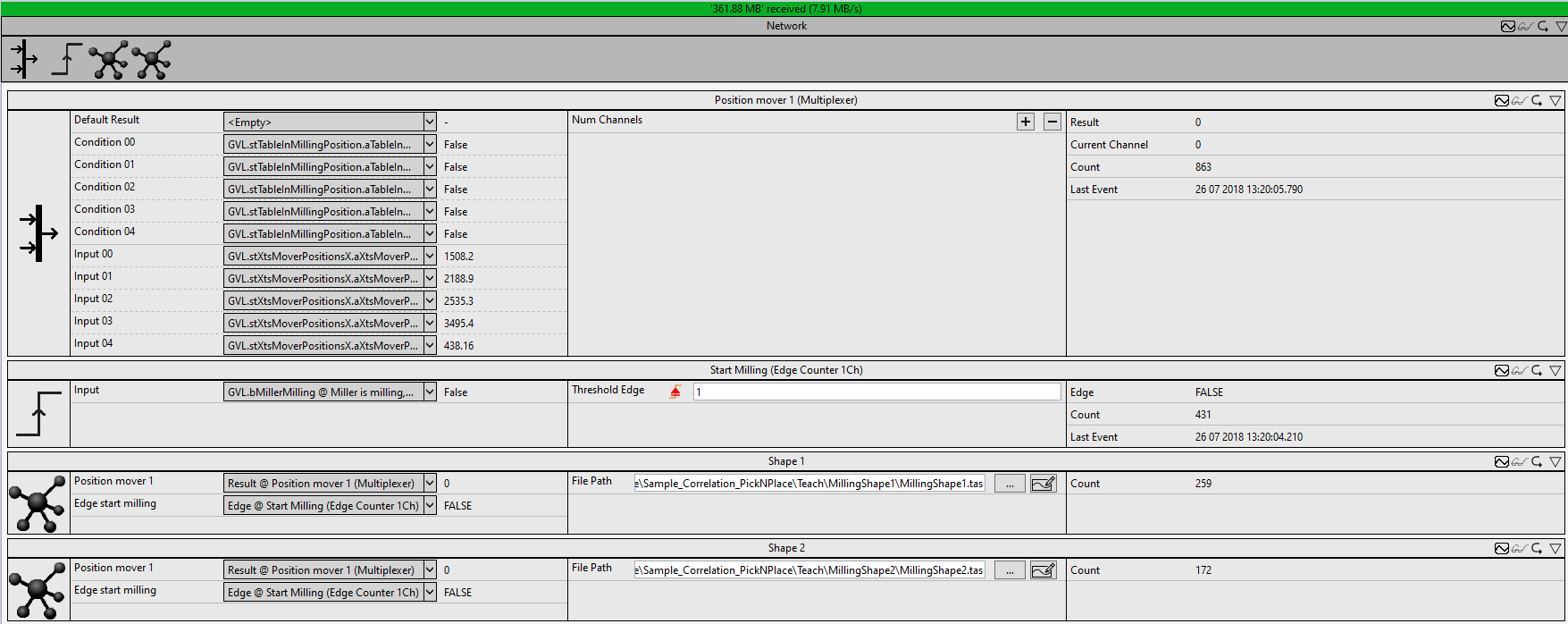The image size is (1568, 624).
Task: Collapse the Shape 2 panel
Action: (x=1555, y=549)
